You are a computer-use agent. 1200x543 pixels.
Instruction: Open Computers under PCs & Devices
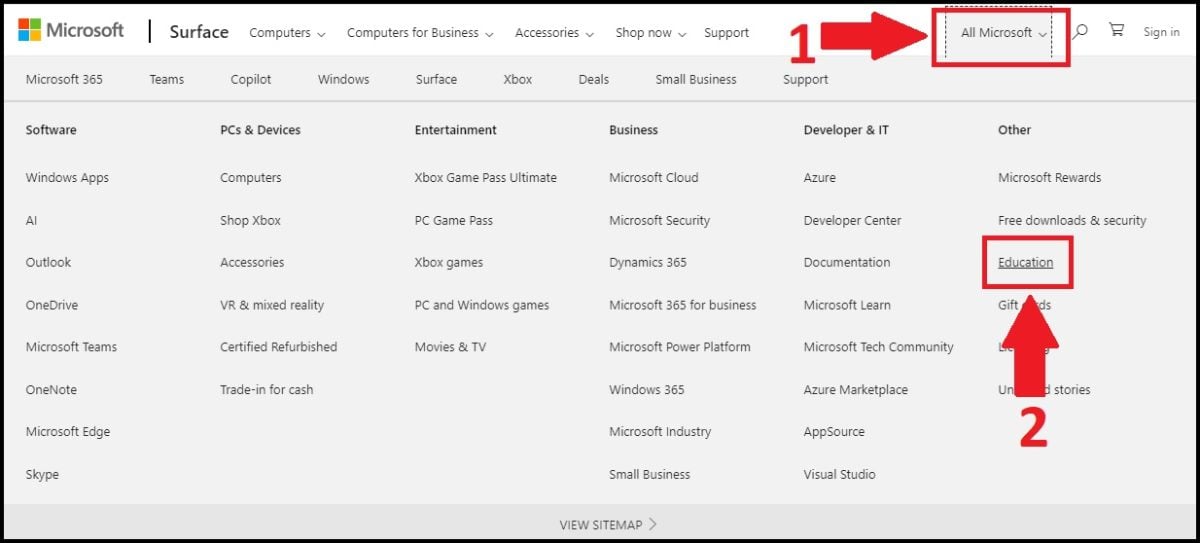(x=251, y=178)
